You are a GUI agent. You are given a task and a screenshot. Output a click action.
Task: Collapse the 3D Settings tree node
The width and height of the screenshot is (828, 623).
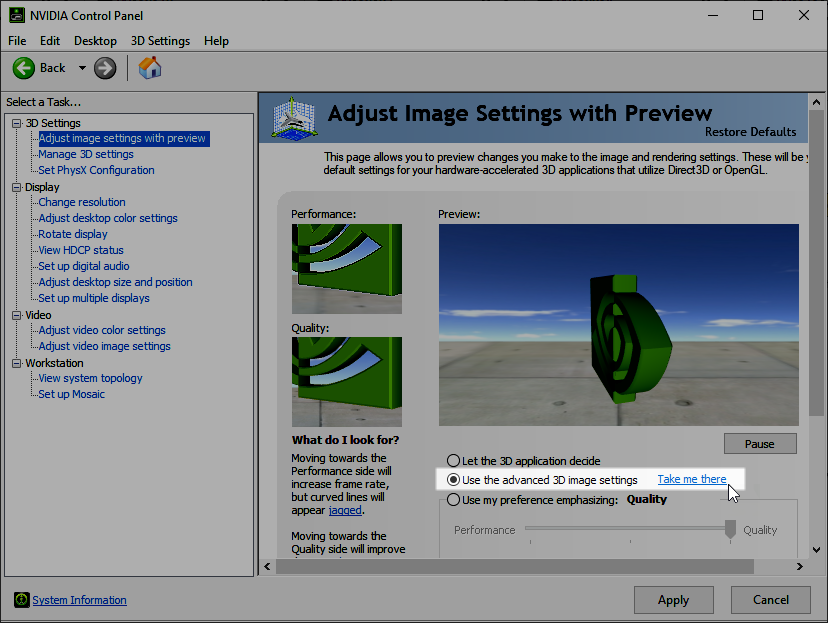pyautogui.click(x=16, y=123)
